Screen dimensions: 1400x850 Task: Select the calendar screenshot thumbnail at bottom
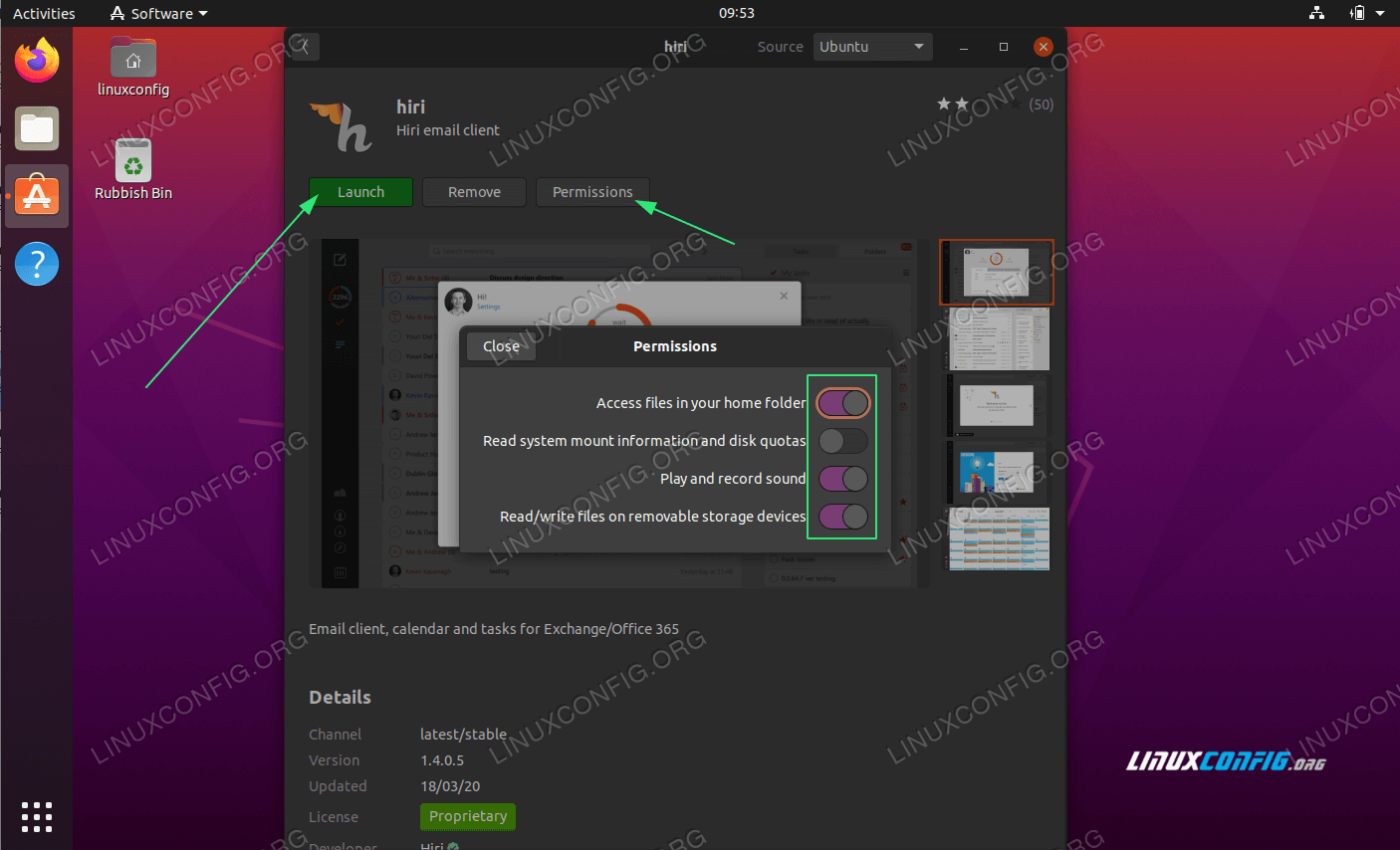click(997, 539)
